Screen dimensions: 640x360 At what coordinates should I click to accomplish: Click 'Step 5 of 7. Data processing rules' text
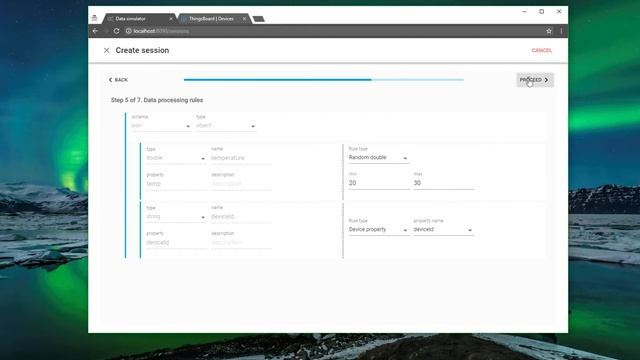coord(157,100)
